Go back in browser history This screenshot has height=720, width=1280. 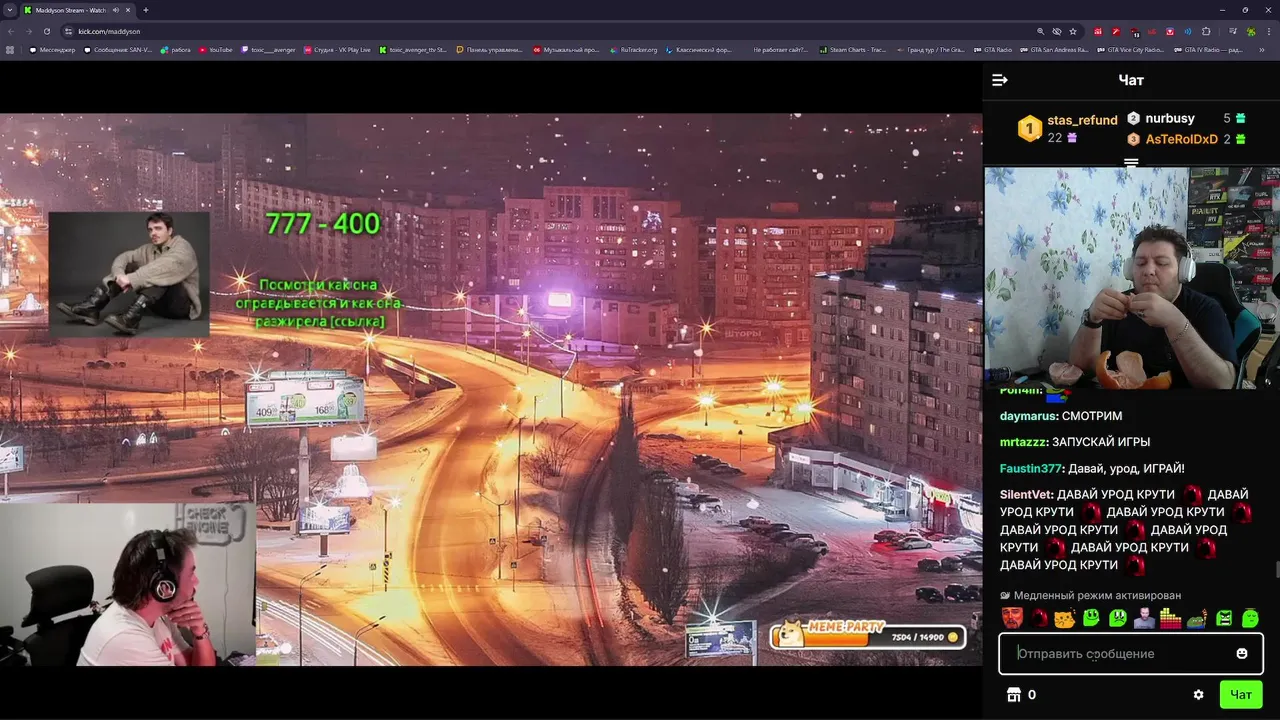[x=11, y=31]
